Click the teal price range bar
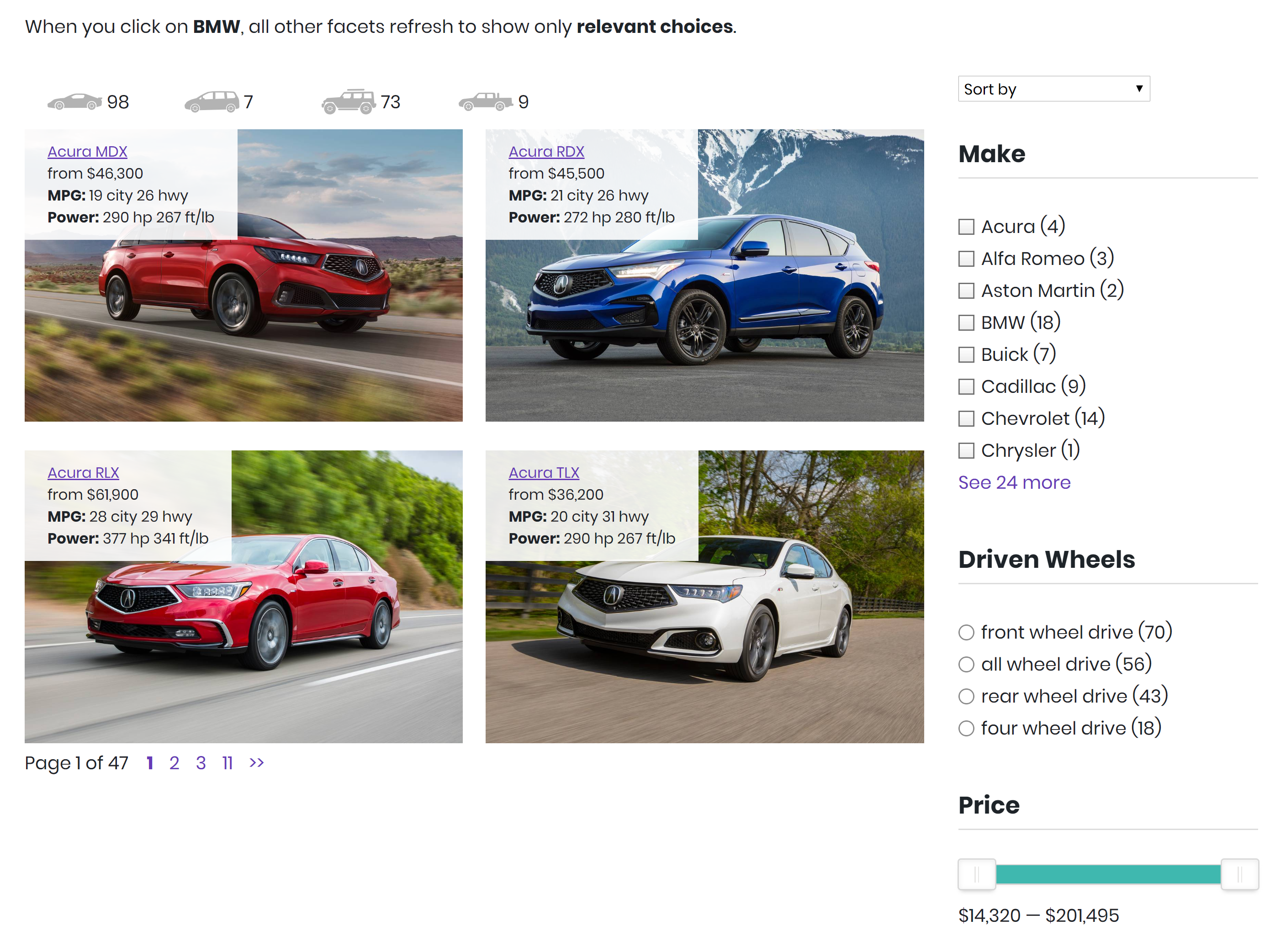 1108,875
